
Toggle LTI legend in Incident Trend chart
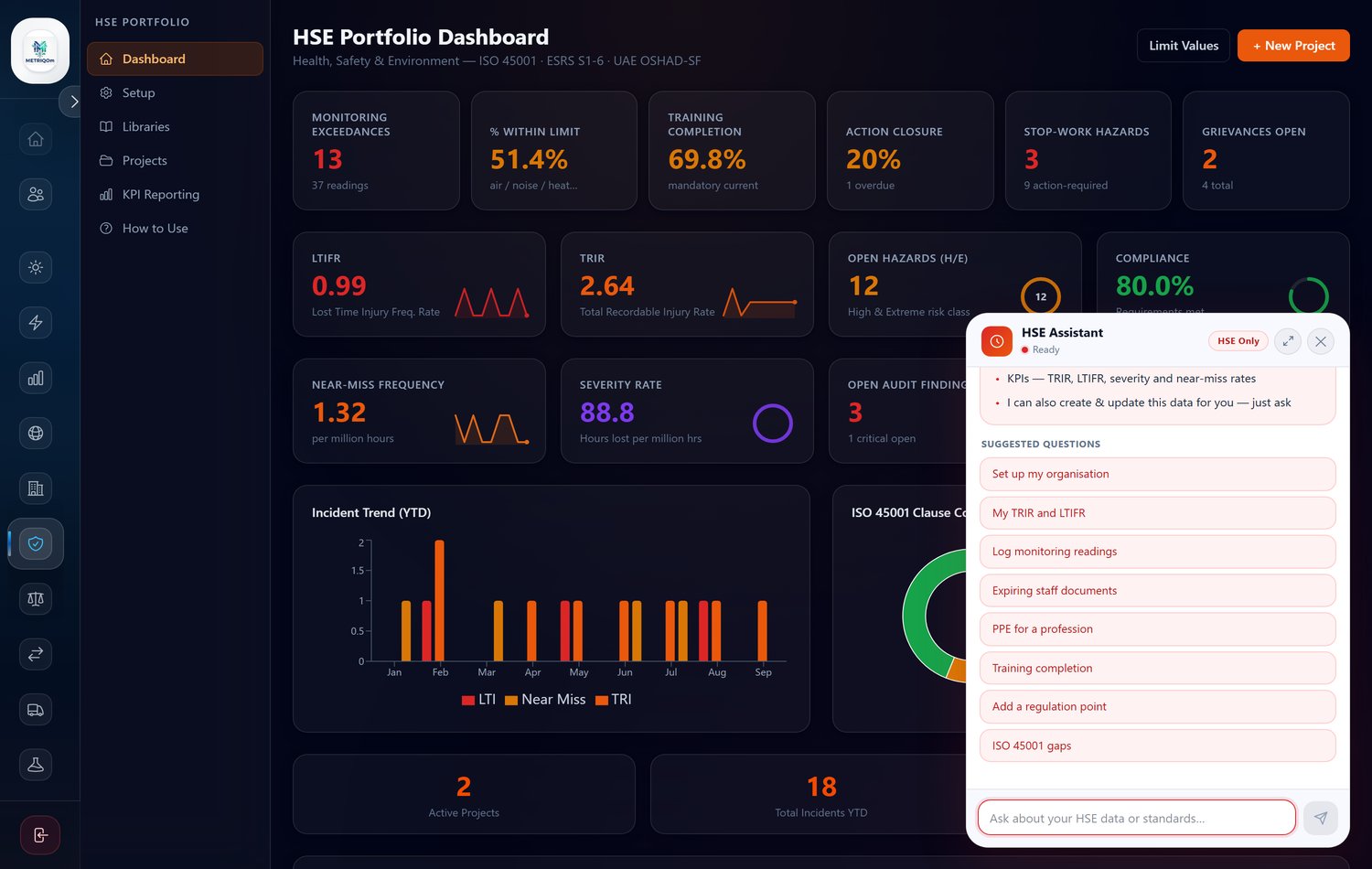pyautogui.click(x=478, y=700)
